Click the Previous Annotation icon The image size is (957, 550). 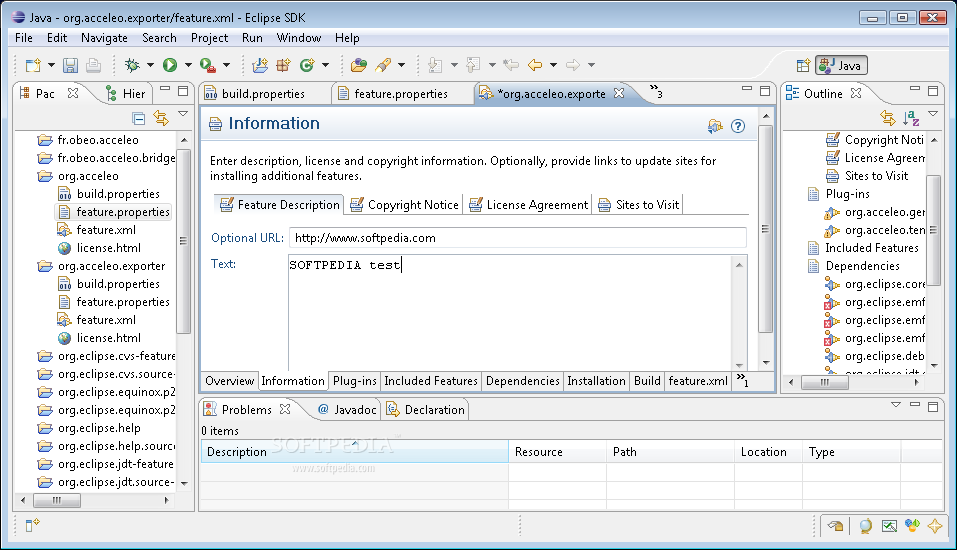[x=473, y=65]
